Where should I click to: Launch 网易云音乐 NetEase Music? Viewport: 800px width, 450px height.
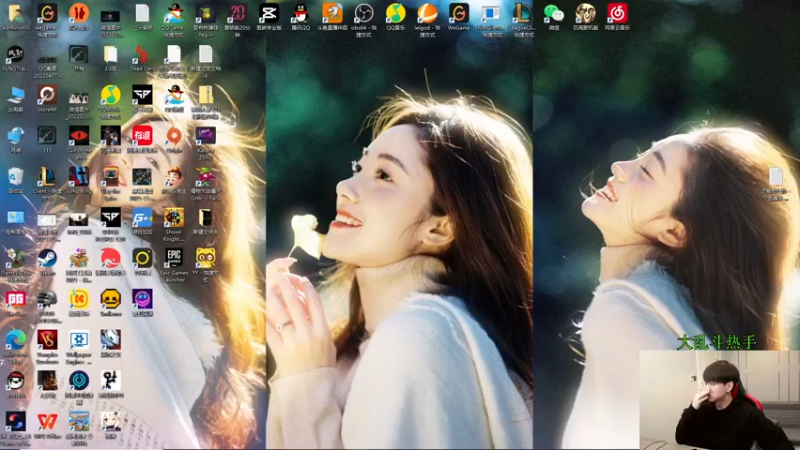(x=617, y=13)
